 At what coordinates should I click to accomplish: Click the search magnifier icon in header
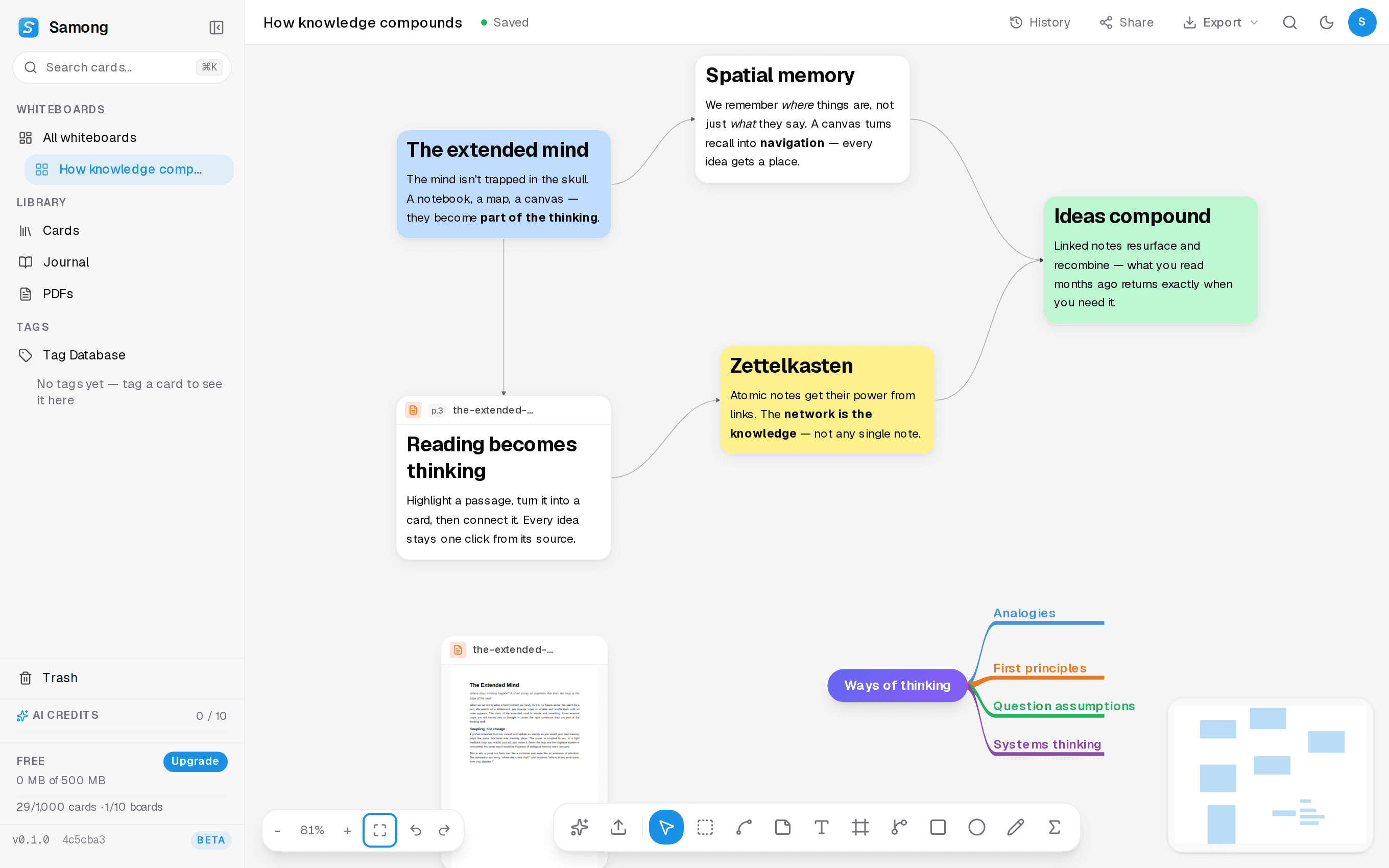tap(1290, 22)
